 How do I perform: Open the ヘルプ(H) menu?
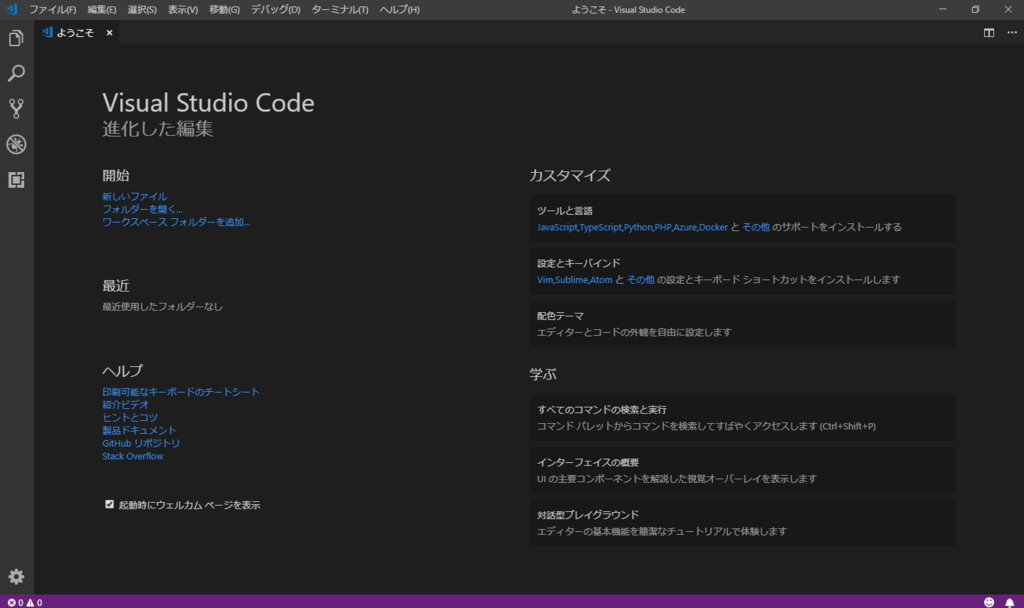[400, 10]
